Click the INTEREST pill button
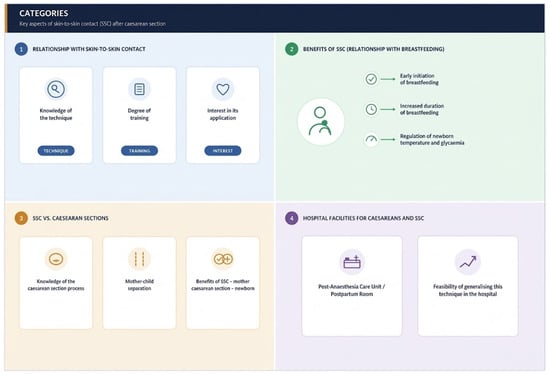The width and height of the screenshot is (550, 375). [223, 150]
